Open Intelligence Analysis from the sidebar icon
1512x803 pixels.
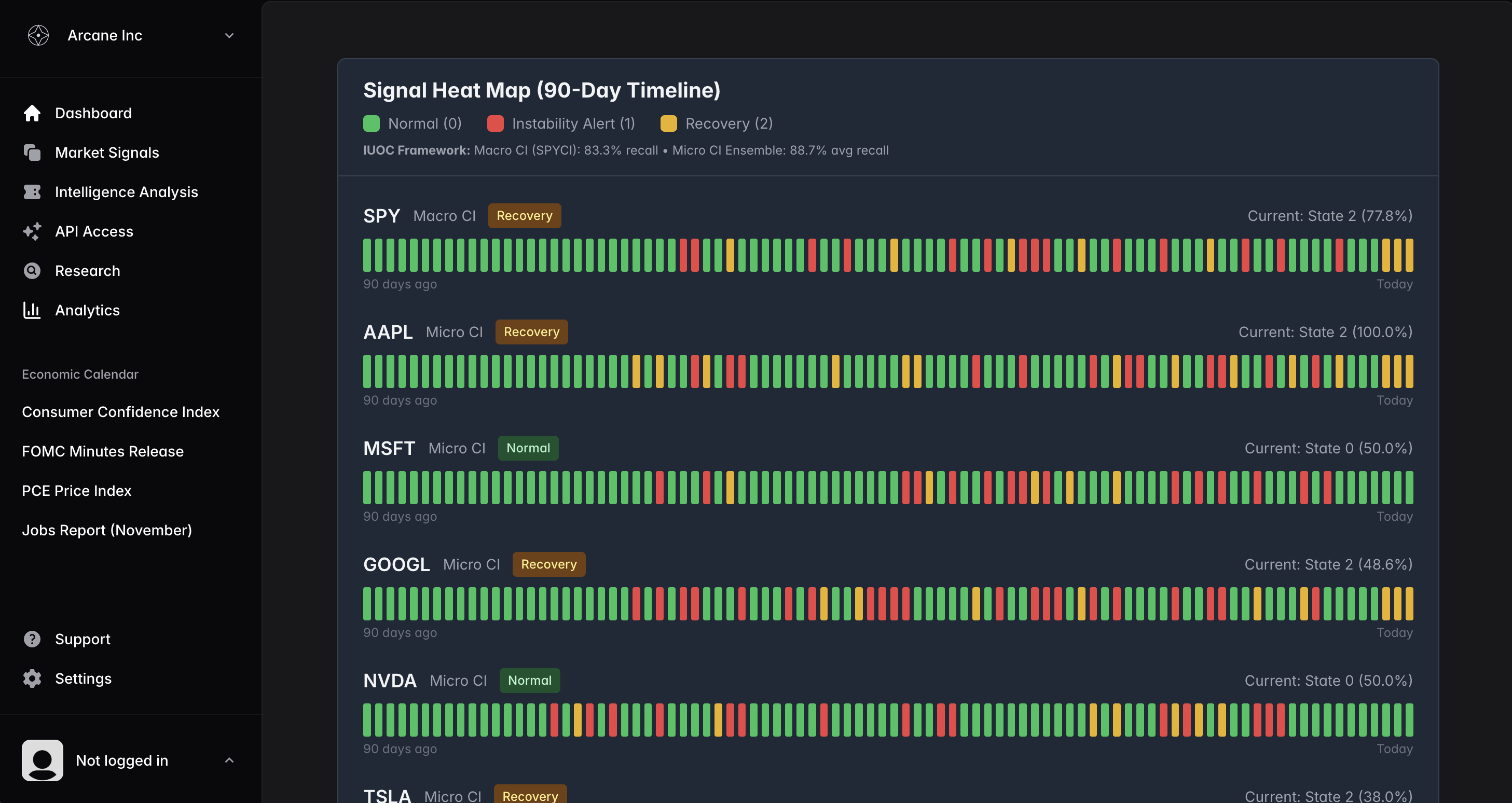coord(32,192)
